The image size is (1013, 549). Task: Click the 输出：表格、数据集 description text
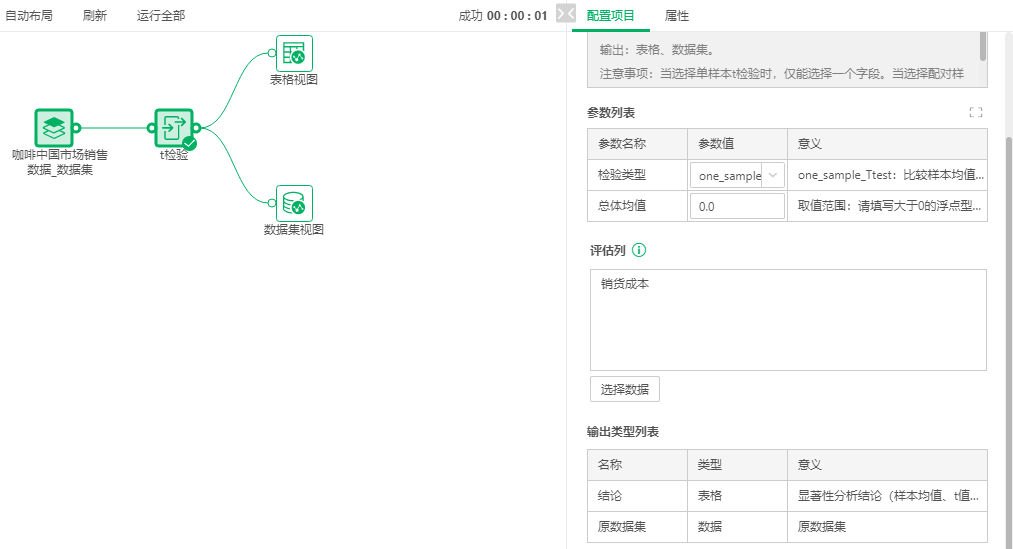coord(656,50)
